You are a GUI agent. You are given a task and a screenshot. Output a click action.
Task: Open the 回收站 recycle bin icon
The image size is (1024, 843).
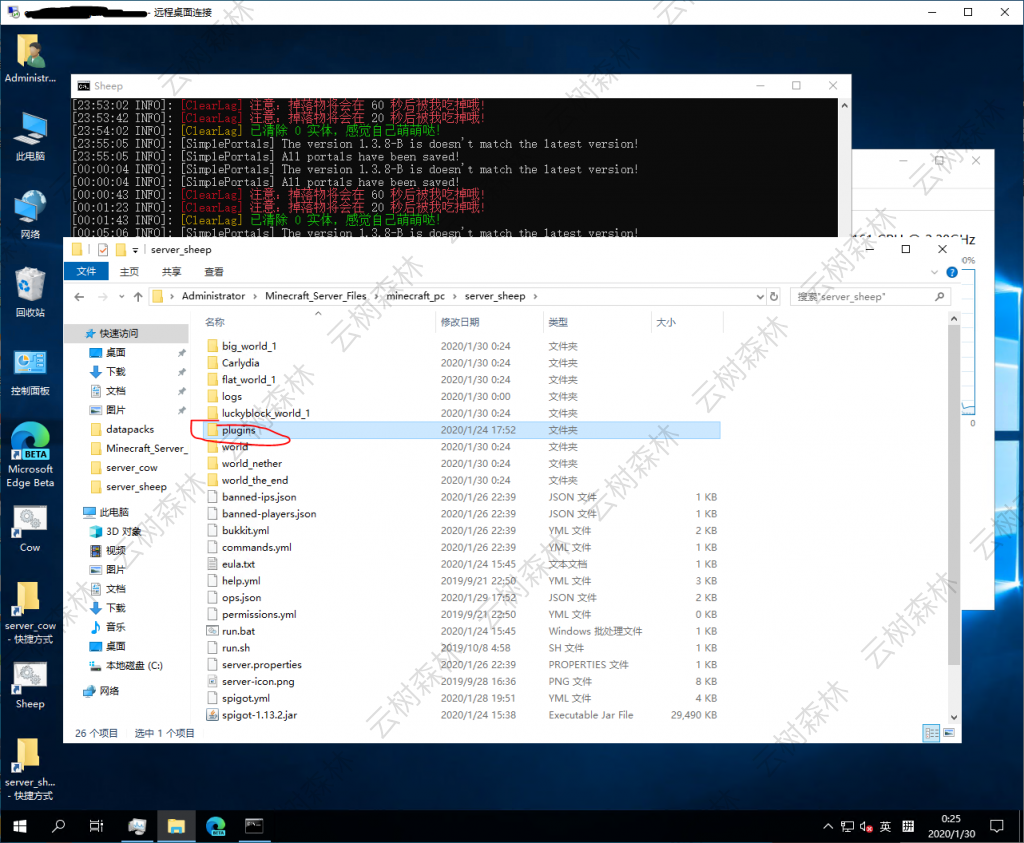pyautogui.click(x=30, y=293)
